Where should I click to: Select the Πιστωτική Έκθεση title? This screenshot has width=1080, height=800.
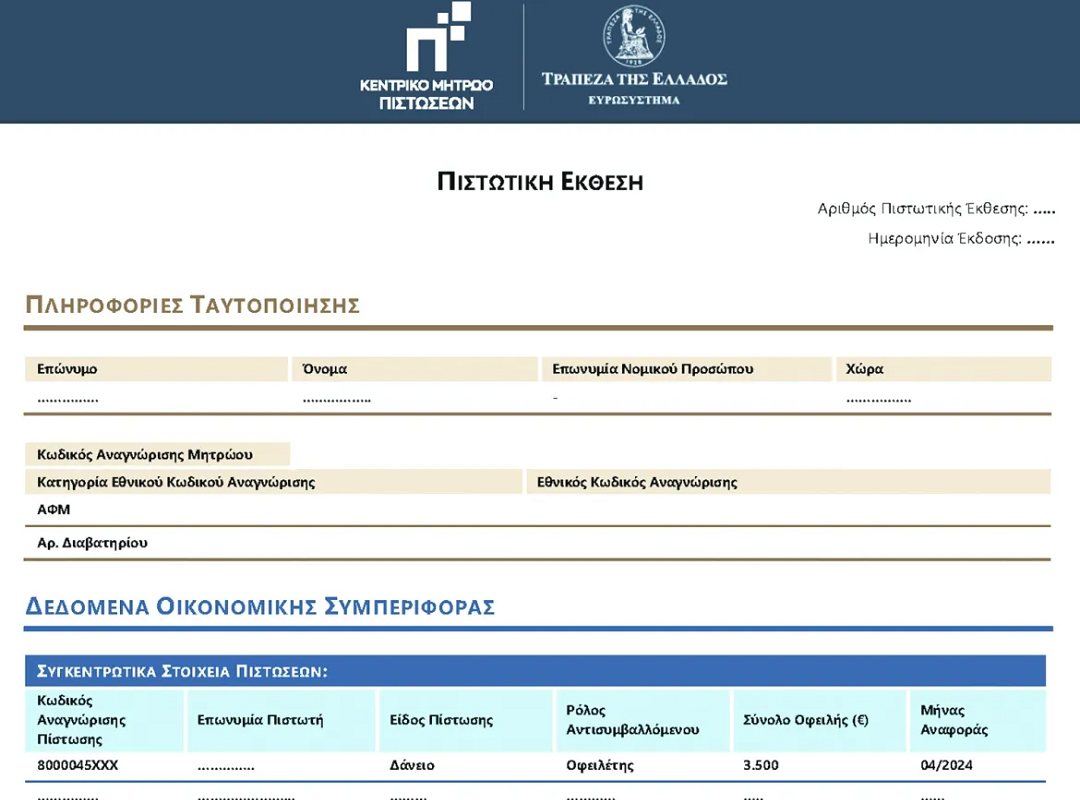(x=540, y=181)
